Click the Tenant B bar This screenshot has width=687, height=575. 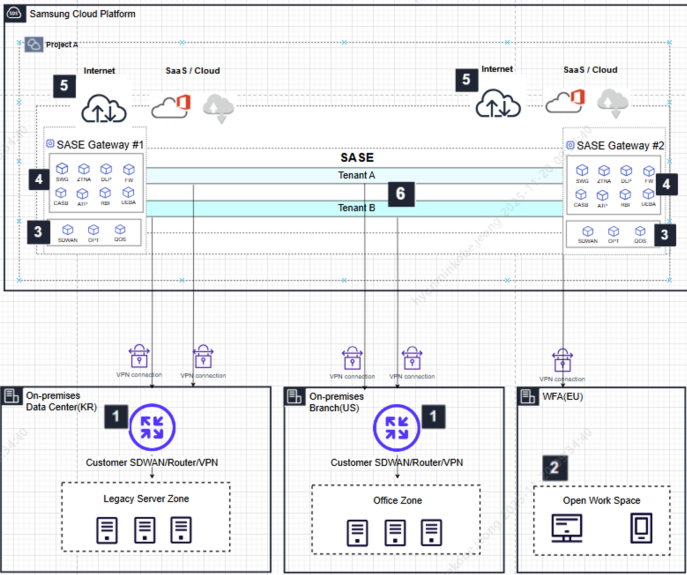pos(354,208)
